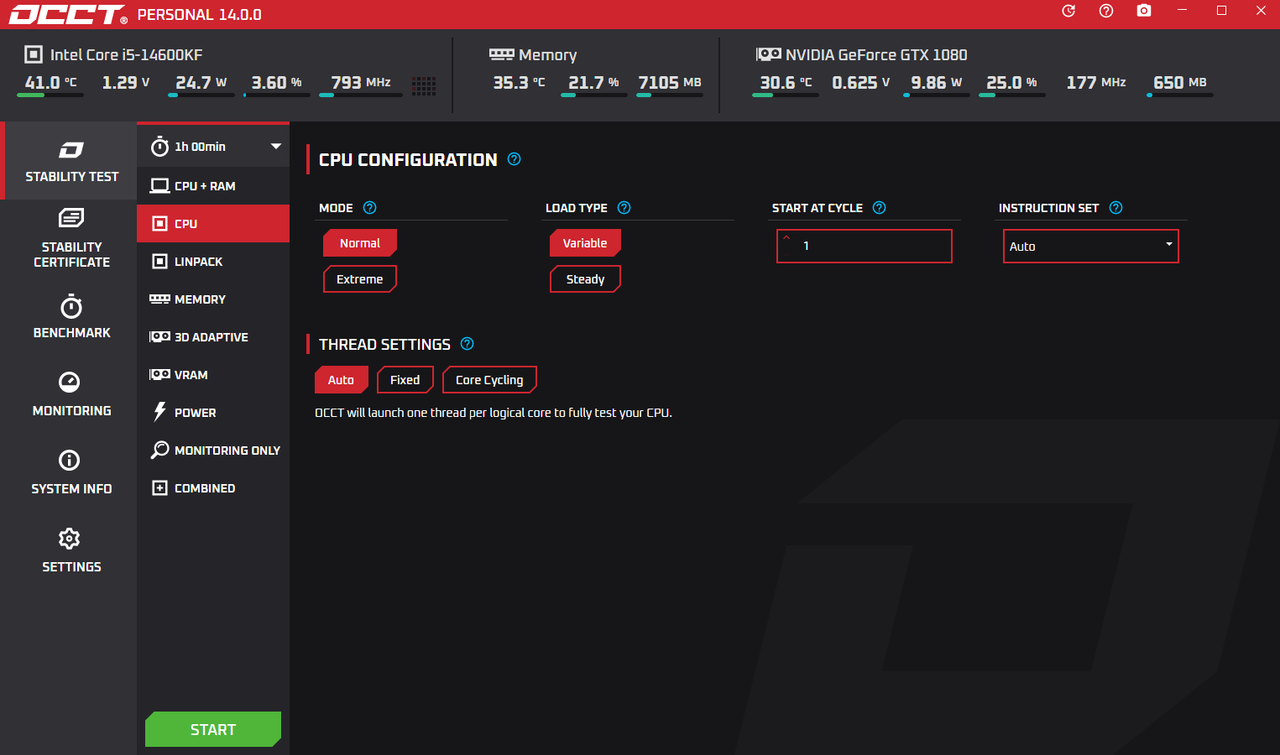The image size is (1280, 755).
Task: Click the GPU power 9.86 W reading
Action: pyautogui.click(x=936, y=83)
